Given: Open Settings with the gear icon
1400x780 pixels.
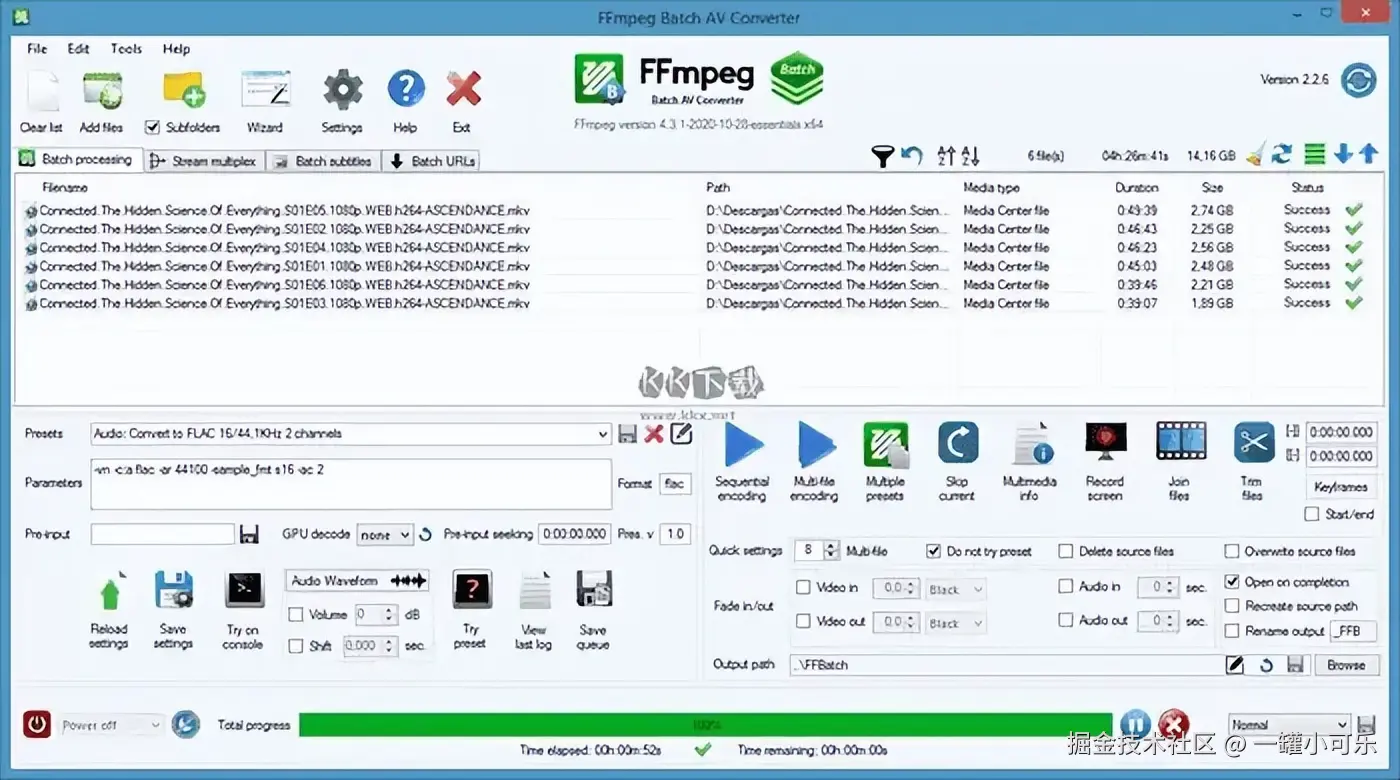Looking at the screenshot, I should tap(342, 91).
